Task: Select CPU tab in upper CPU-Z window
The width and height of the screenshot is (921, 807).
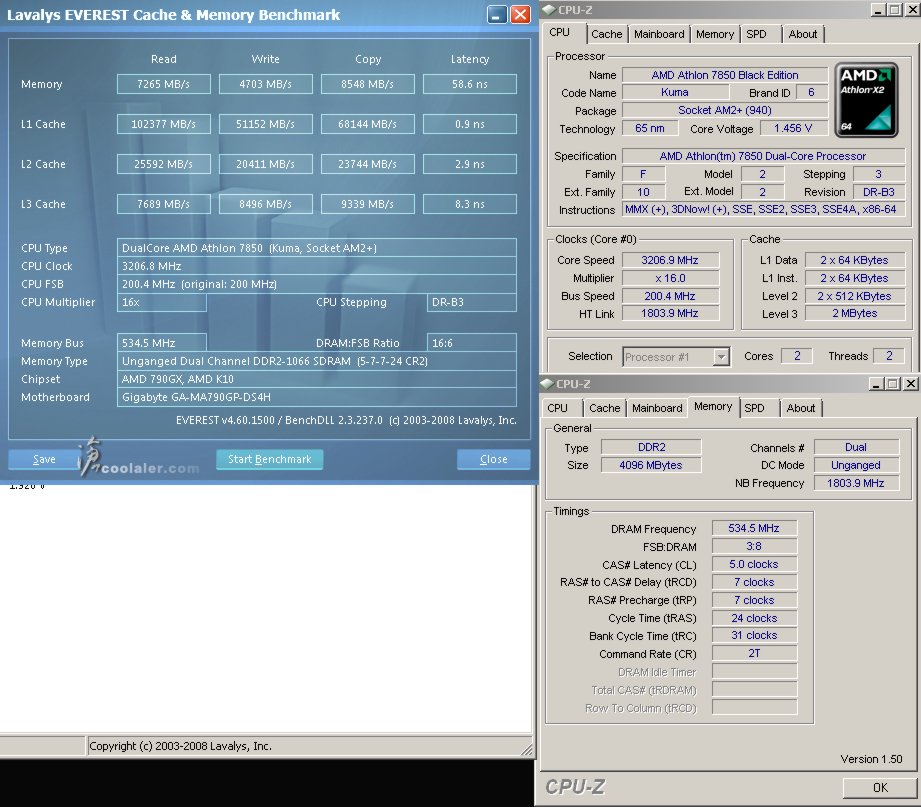Action: [560, 32]
